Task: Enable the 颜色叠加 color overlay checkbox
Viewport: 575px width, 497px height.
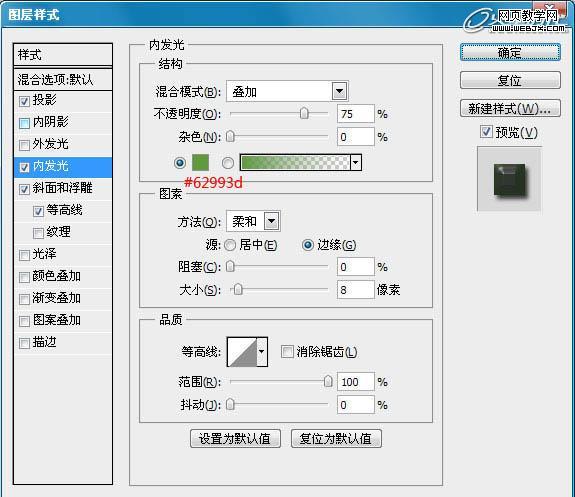Action: pos(24,277)
